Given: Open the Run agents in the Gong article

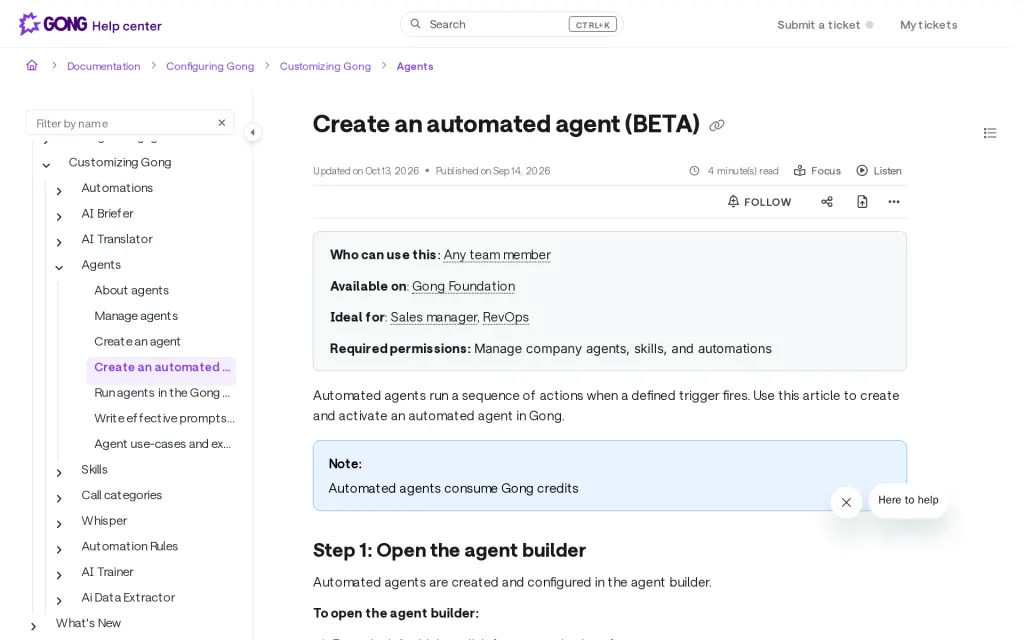Looking at the screenshot, I should click(162, 392).
